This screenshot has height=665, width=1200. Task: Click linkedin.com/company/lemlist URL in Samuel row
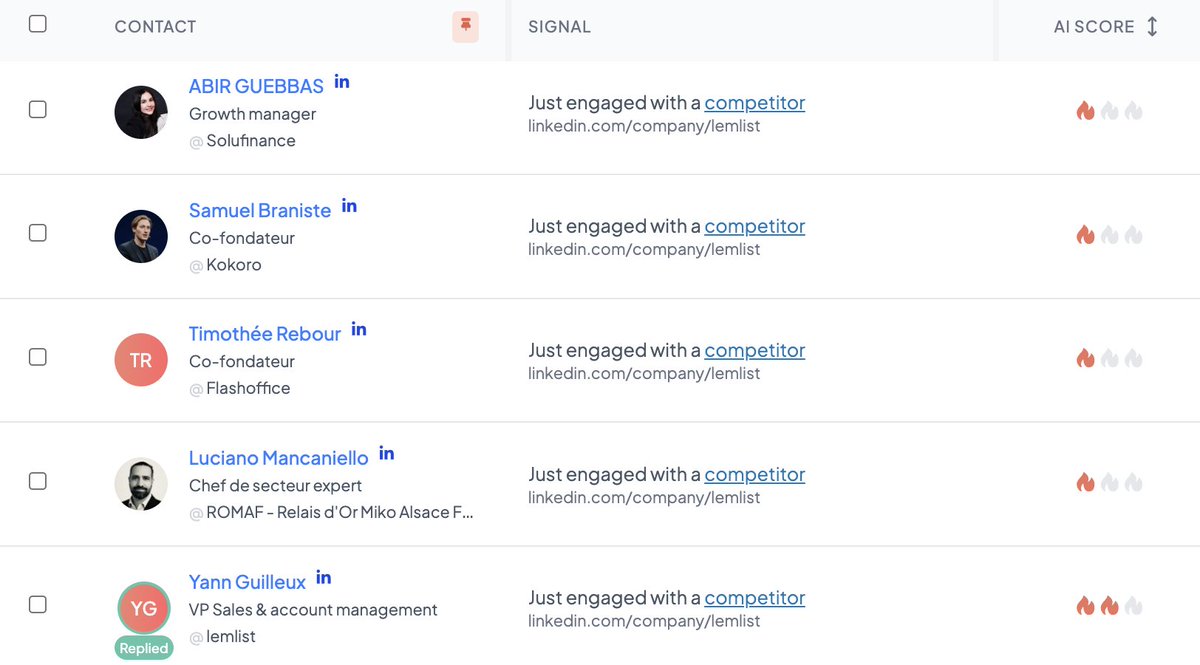coord(644,249)
